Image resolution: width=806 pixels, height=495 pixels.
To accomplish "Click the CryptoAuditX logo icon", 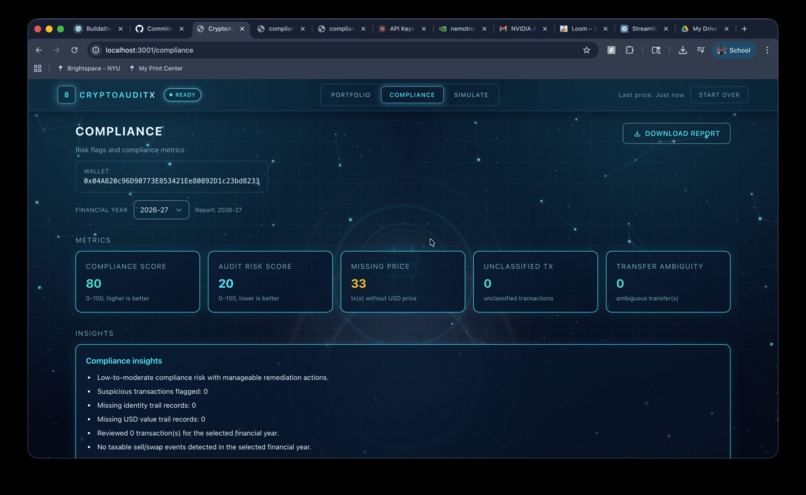I will tap(66, 95).
